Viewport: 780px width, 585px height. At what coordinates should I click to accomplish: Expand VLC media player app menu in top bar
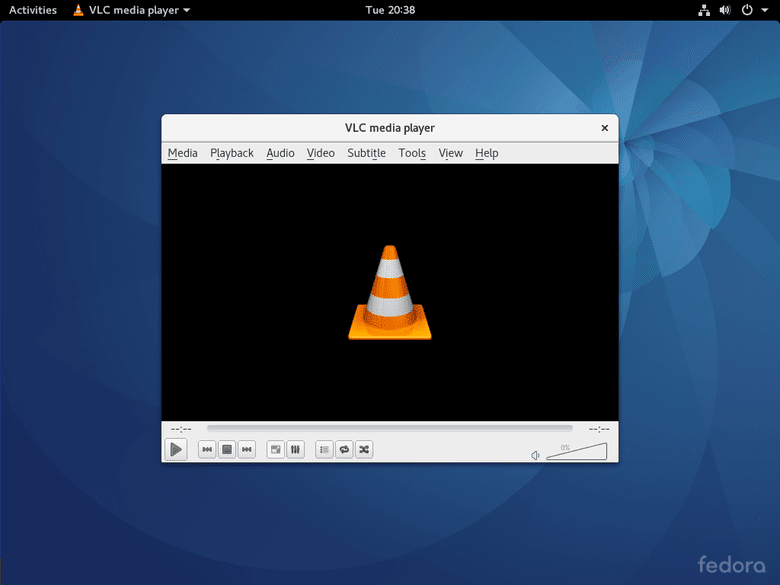click(132, 10)
